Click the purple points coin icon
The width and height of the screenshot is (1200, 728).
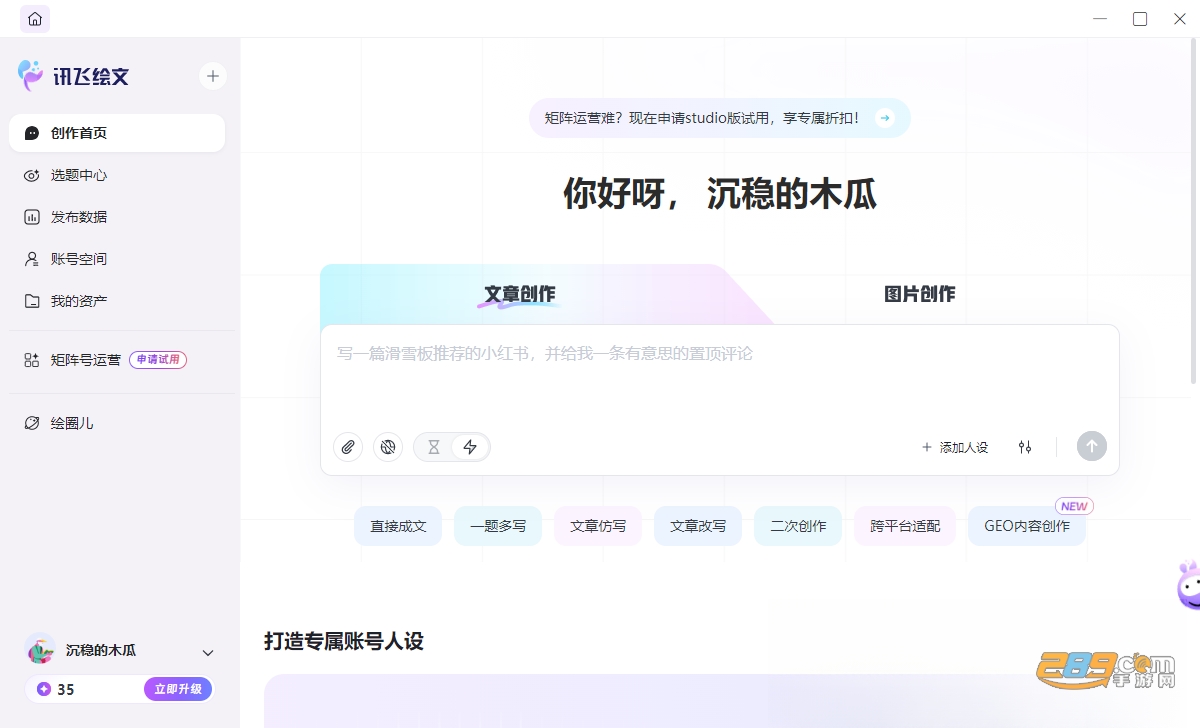[x=43, y=689]
